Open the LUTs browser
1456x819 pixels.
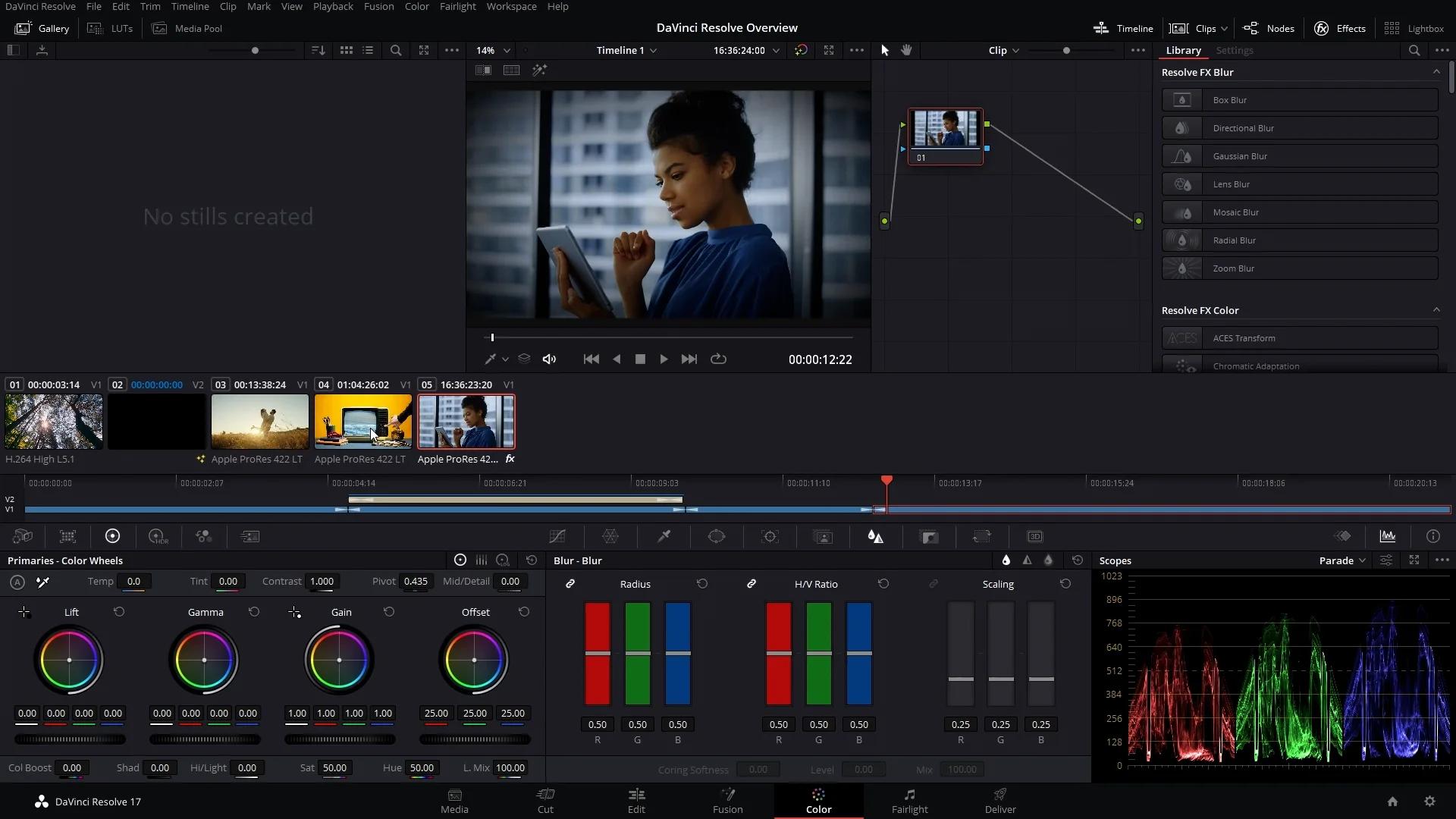tap(111, 28)
